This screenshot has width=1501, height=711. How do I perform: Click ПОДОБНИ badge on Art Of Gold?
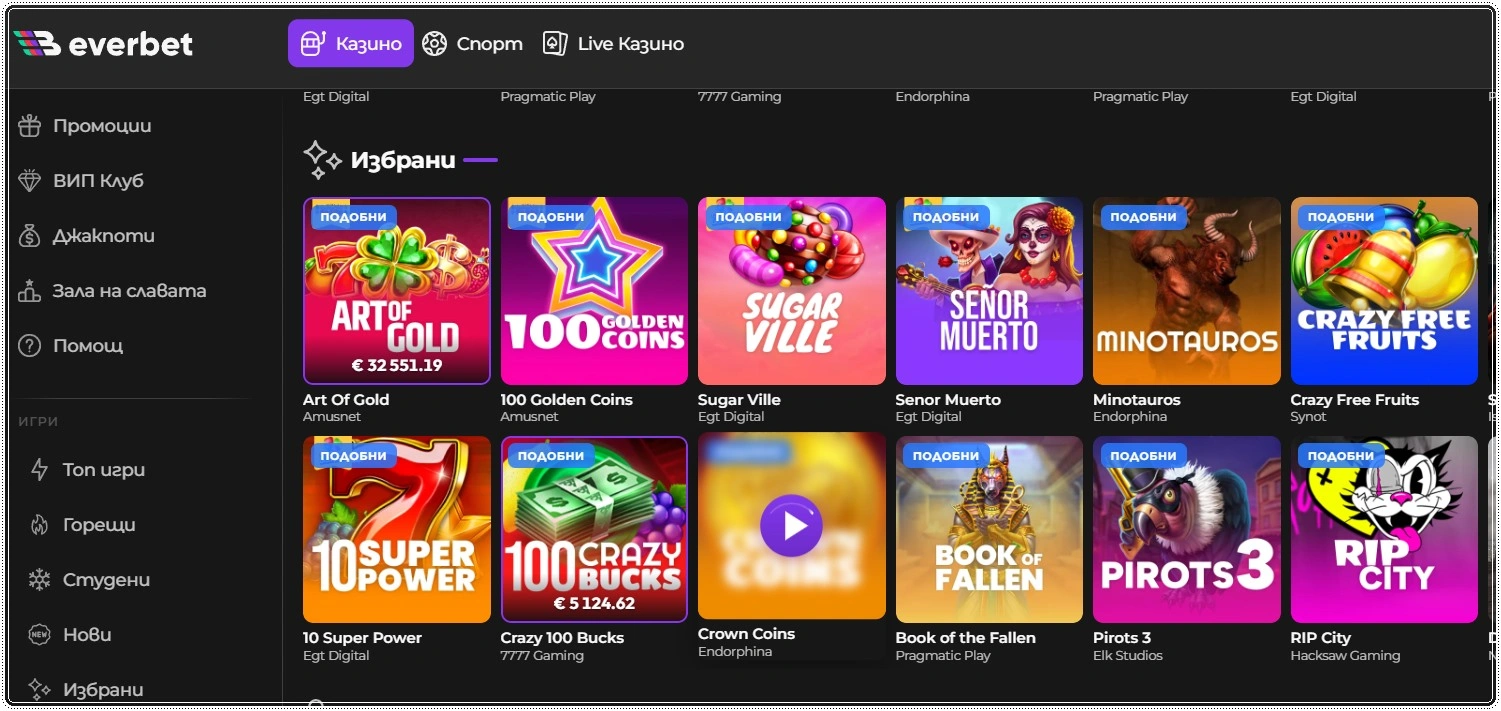[x=354, y=217]
